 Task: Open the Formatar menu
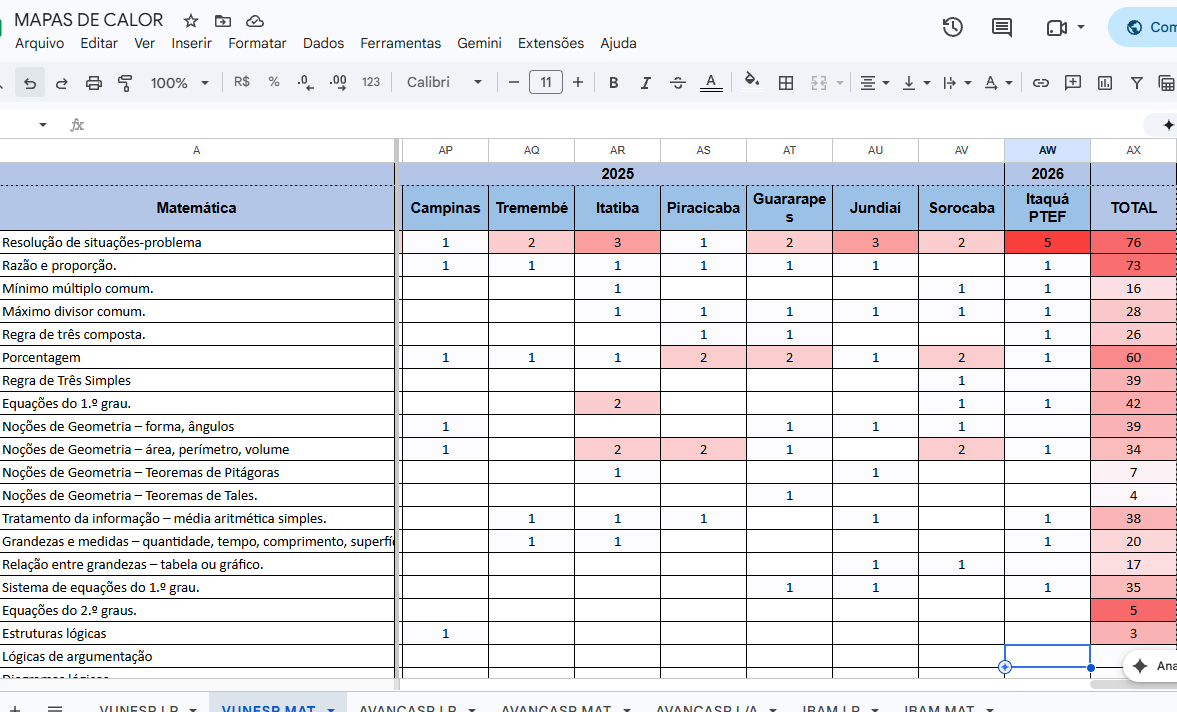pyautogui.click(x=257, y=43)
